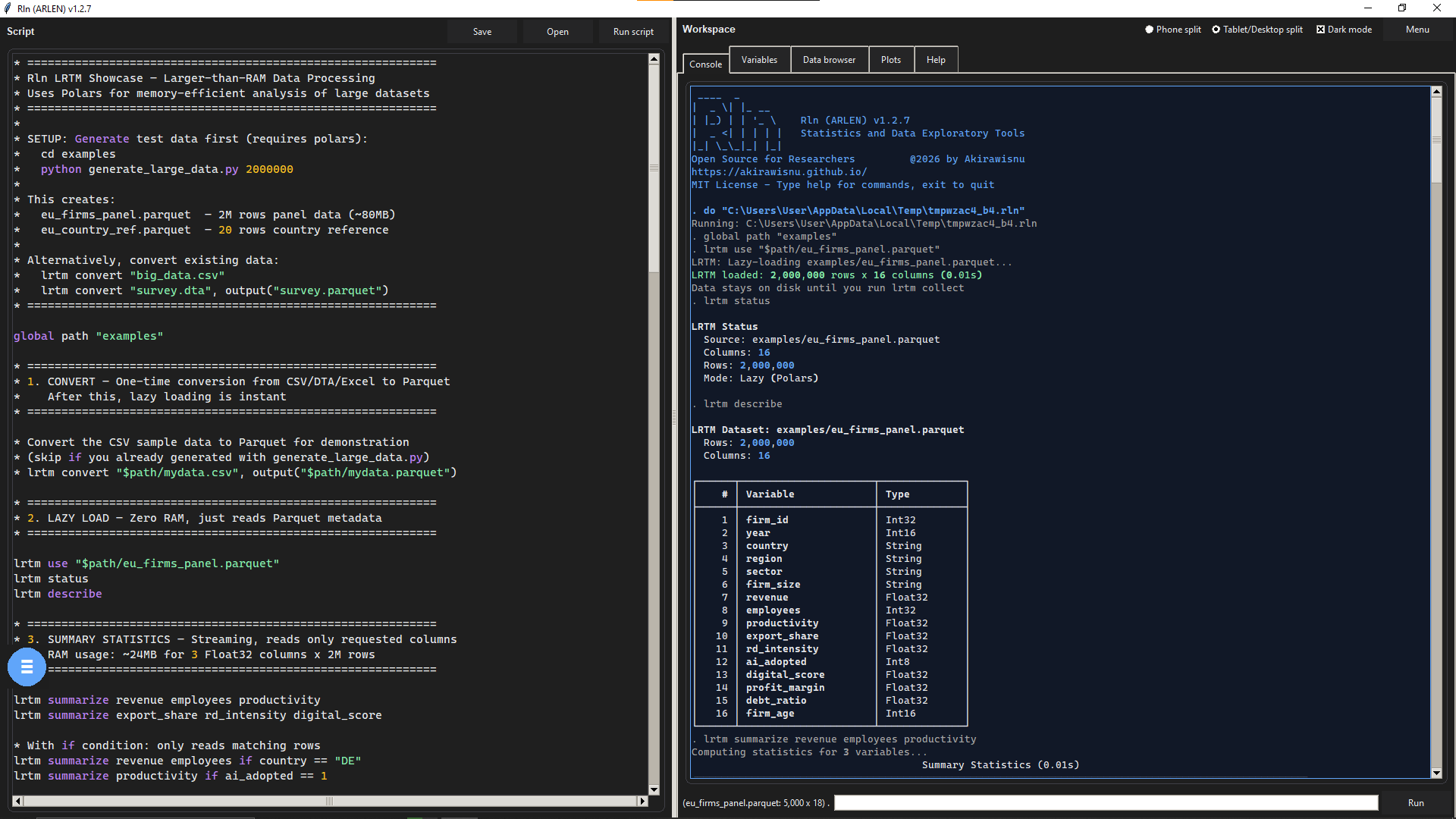Click the Variable column header in table

770,494
